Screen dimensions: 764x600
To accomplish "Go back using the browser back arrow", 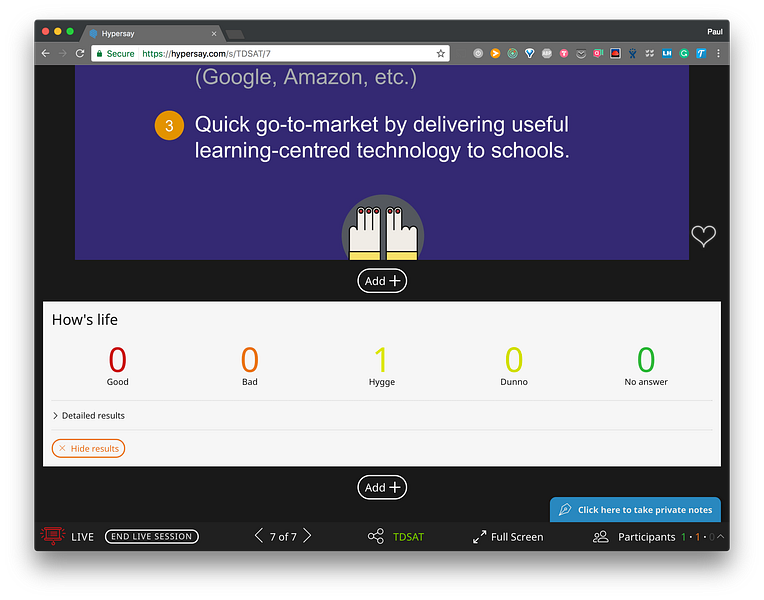I will (x=46, y=54).
